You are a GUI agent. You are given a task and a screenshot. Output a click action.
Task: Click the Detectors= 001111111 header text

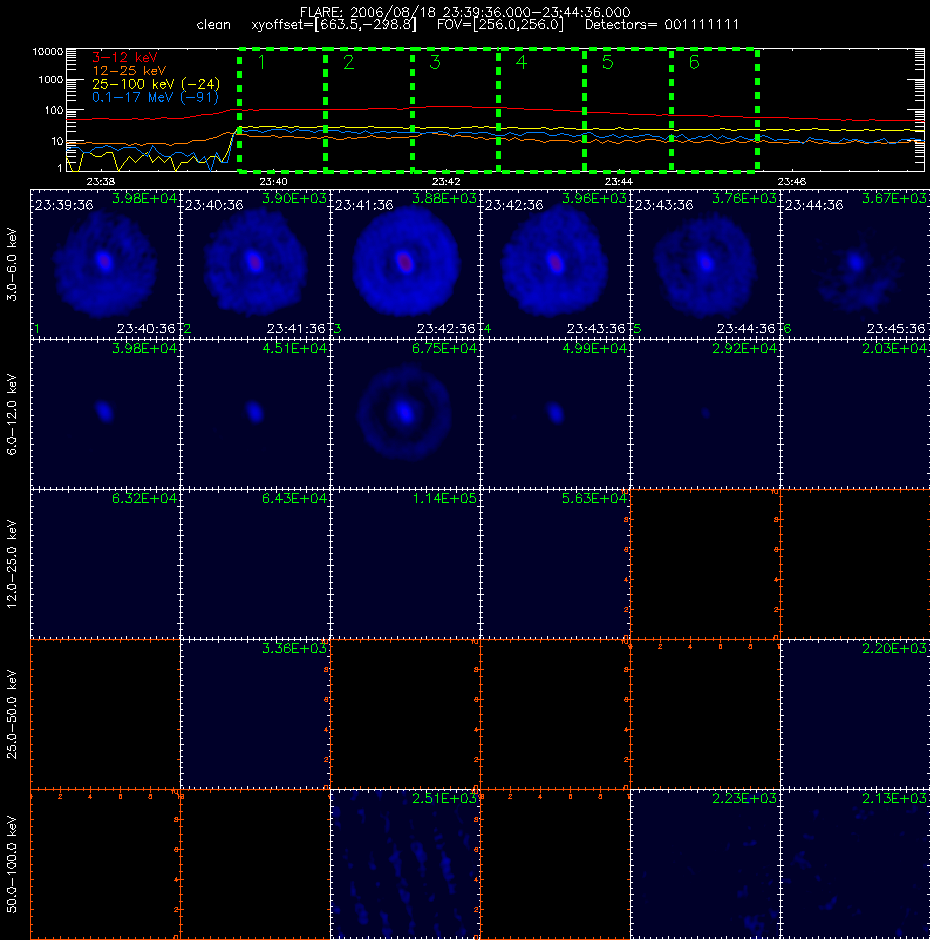click(x=662, y=25)
